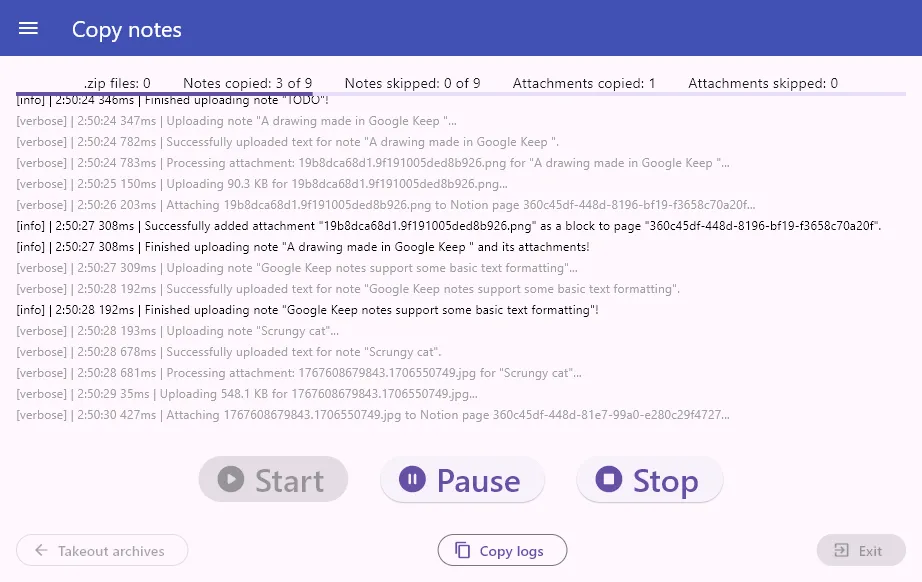Select log line 'Uploading 548.1 KB' entry
The width and height of the screenshot is (922, 582).
coord(247,394)
